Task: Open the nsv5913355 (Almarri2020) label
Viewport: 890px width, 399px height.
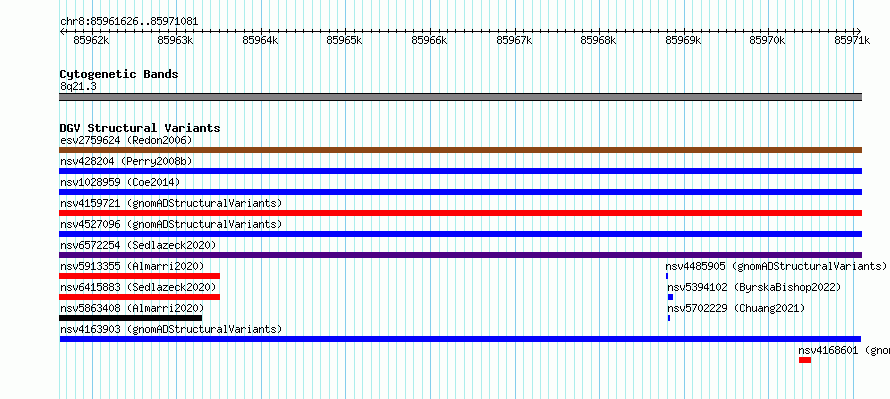Action: pos(132,266)
